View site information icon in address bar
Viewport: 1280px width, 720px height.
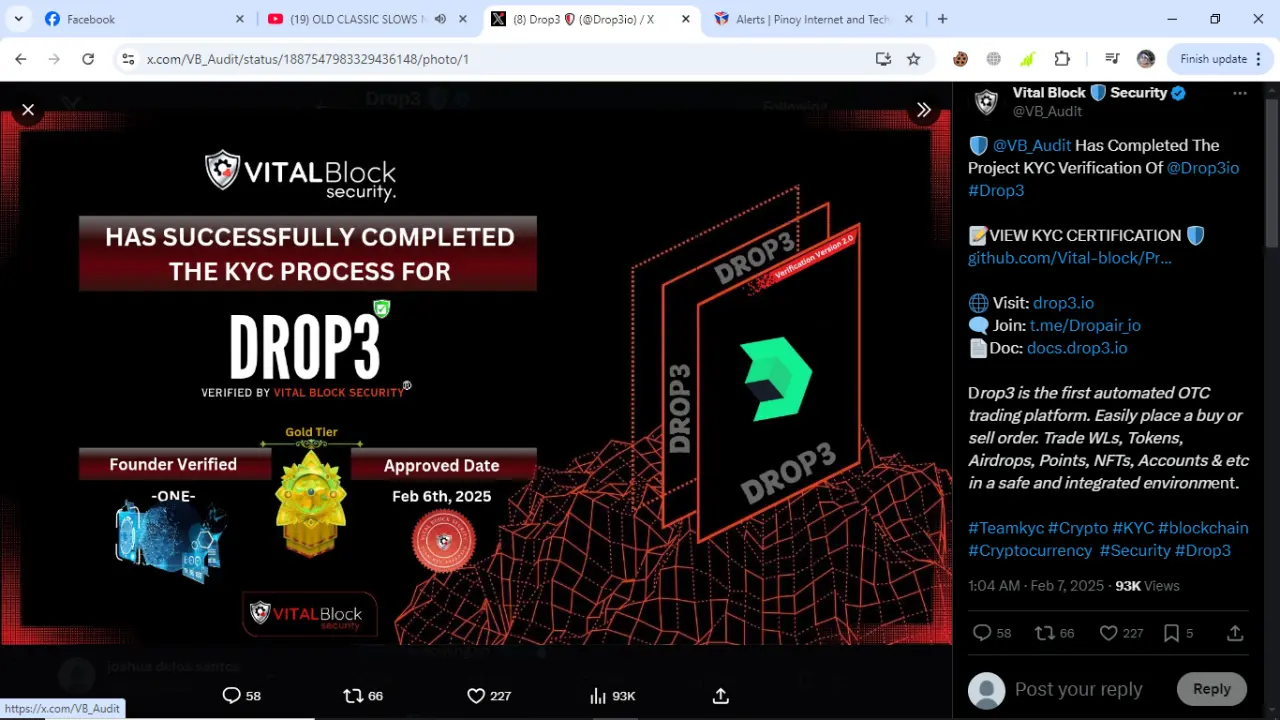point(128,59)
